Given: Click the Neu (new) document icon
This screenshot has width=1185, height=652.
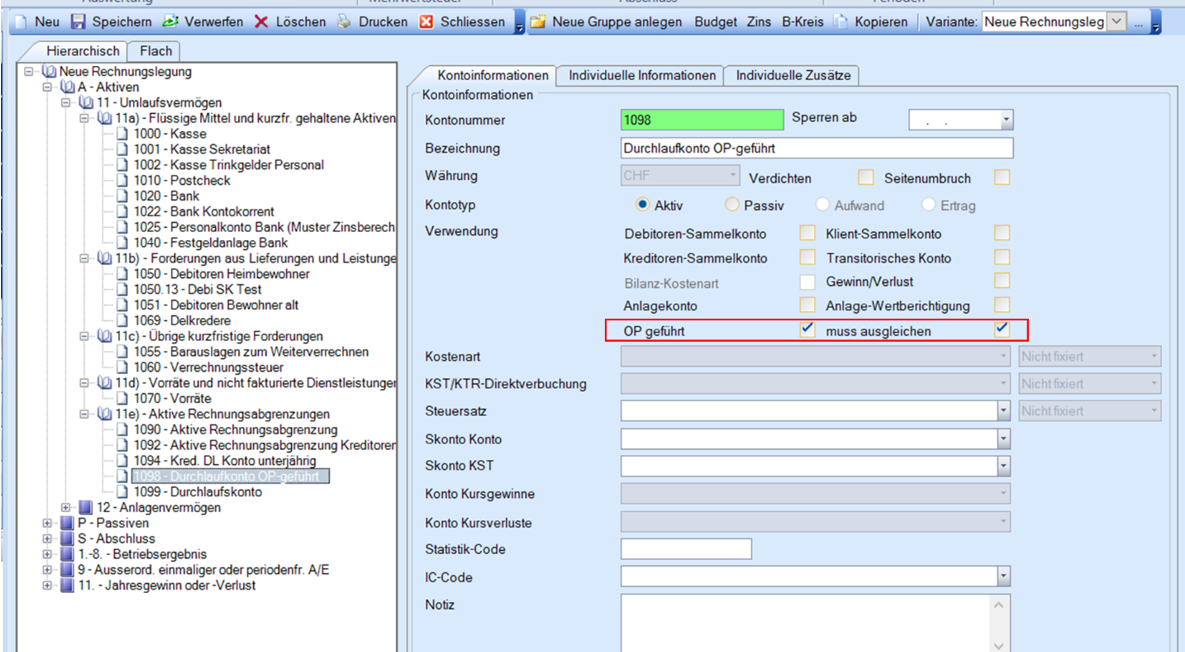Looking at the screenshot, I should click(x=21, y=21).
